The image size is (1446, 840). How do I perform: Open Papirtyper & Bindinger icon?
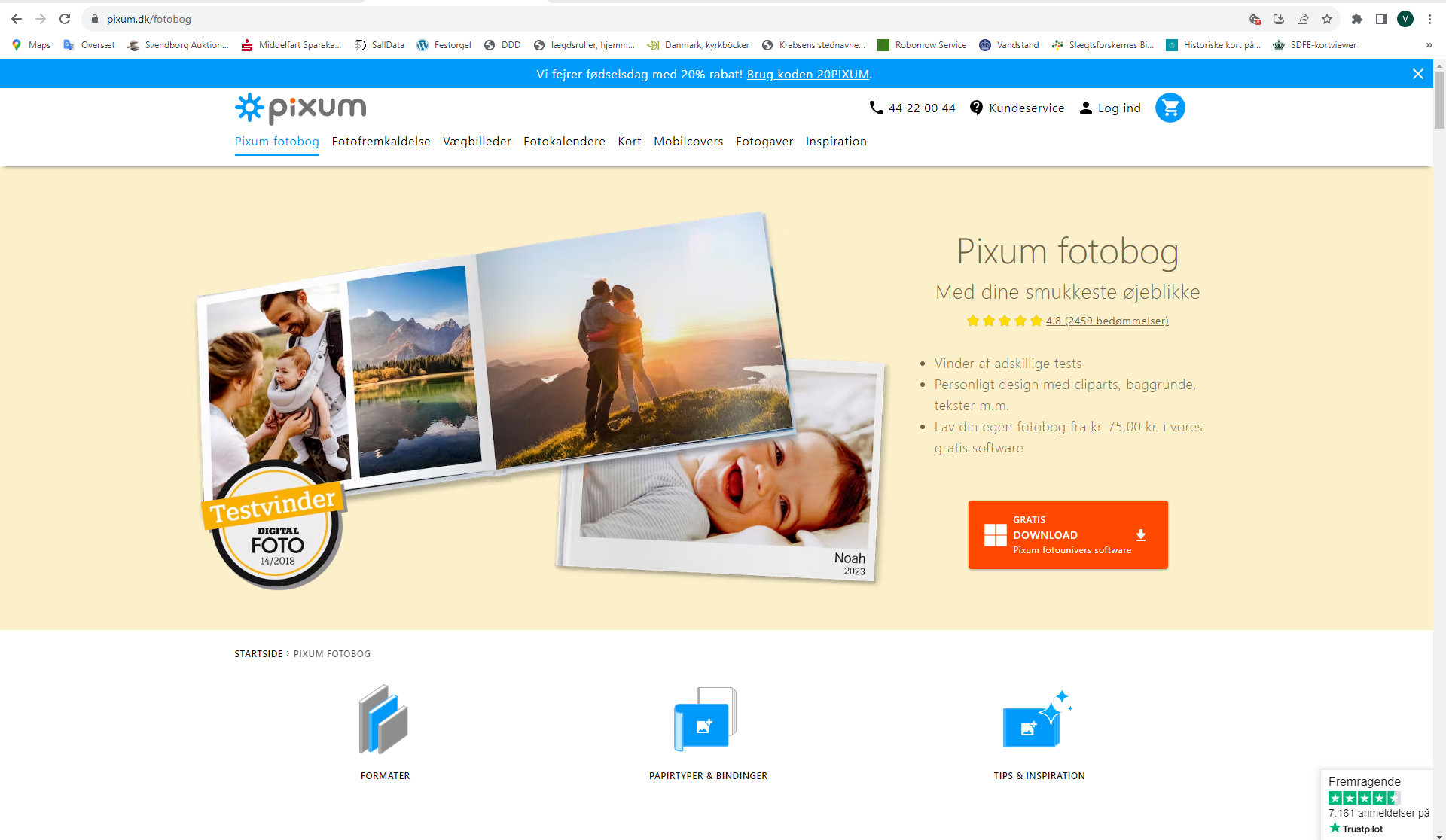click(706, 720)
